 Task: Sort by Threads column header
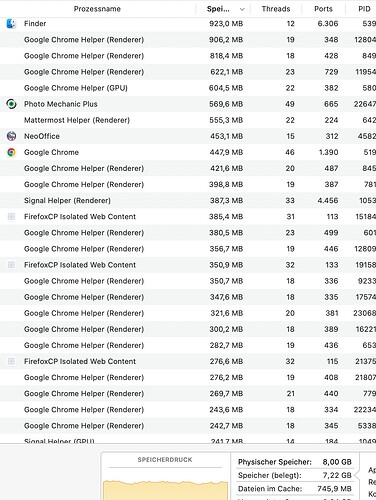point(276,9)
